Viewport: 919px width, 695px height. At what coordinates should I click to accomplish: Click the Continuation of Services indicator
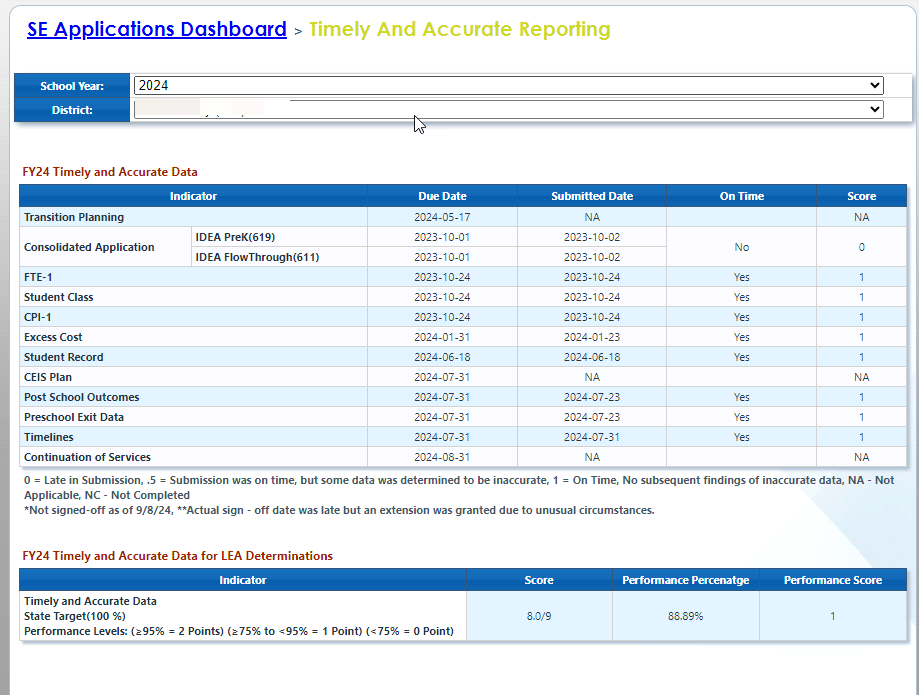[86, 457]
